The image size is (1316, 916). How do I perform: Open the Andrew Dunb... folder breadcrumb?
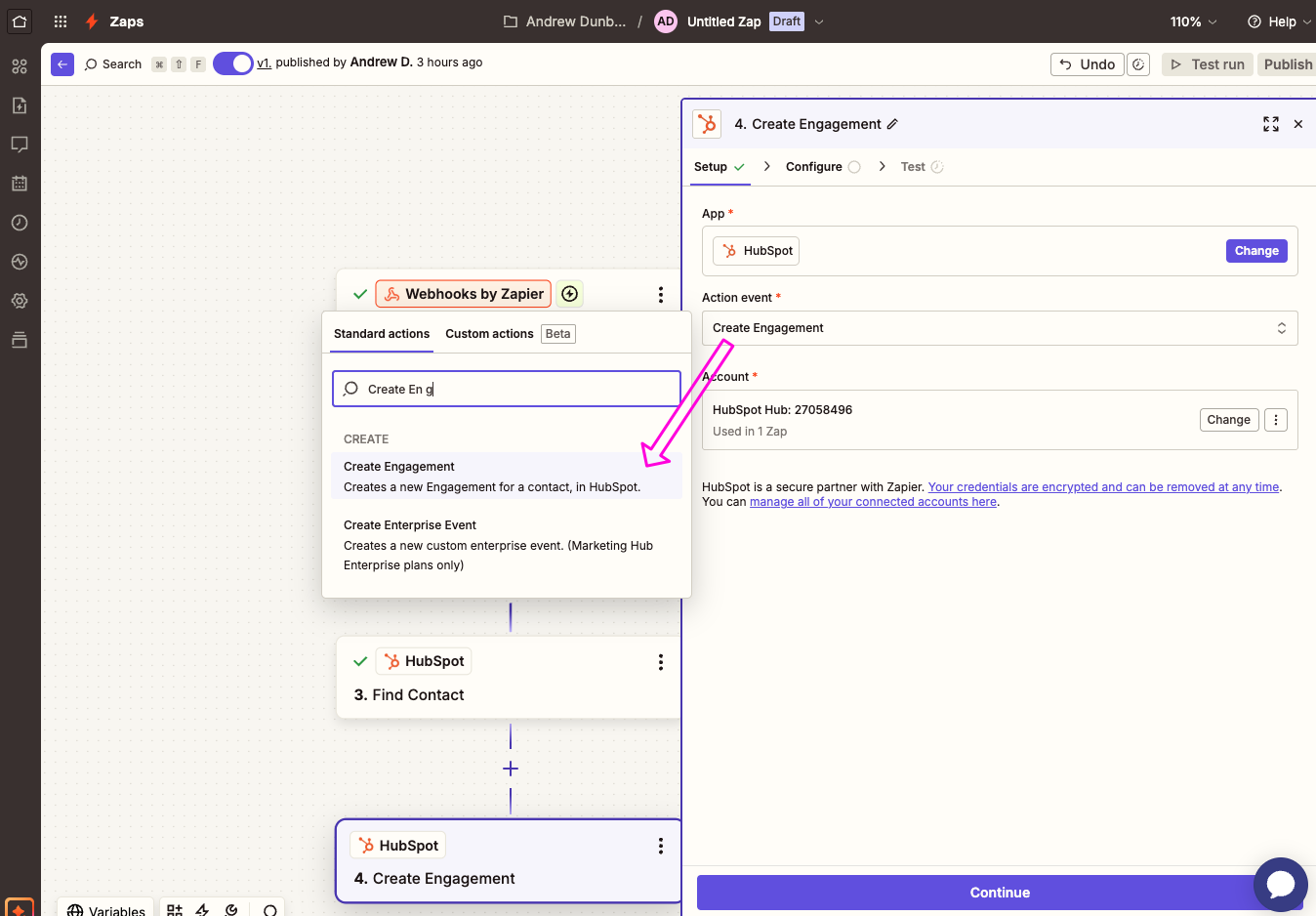pos(564,21)
